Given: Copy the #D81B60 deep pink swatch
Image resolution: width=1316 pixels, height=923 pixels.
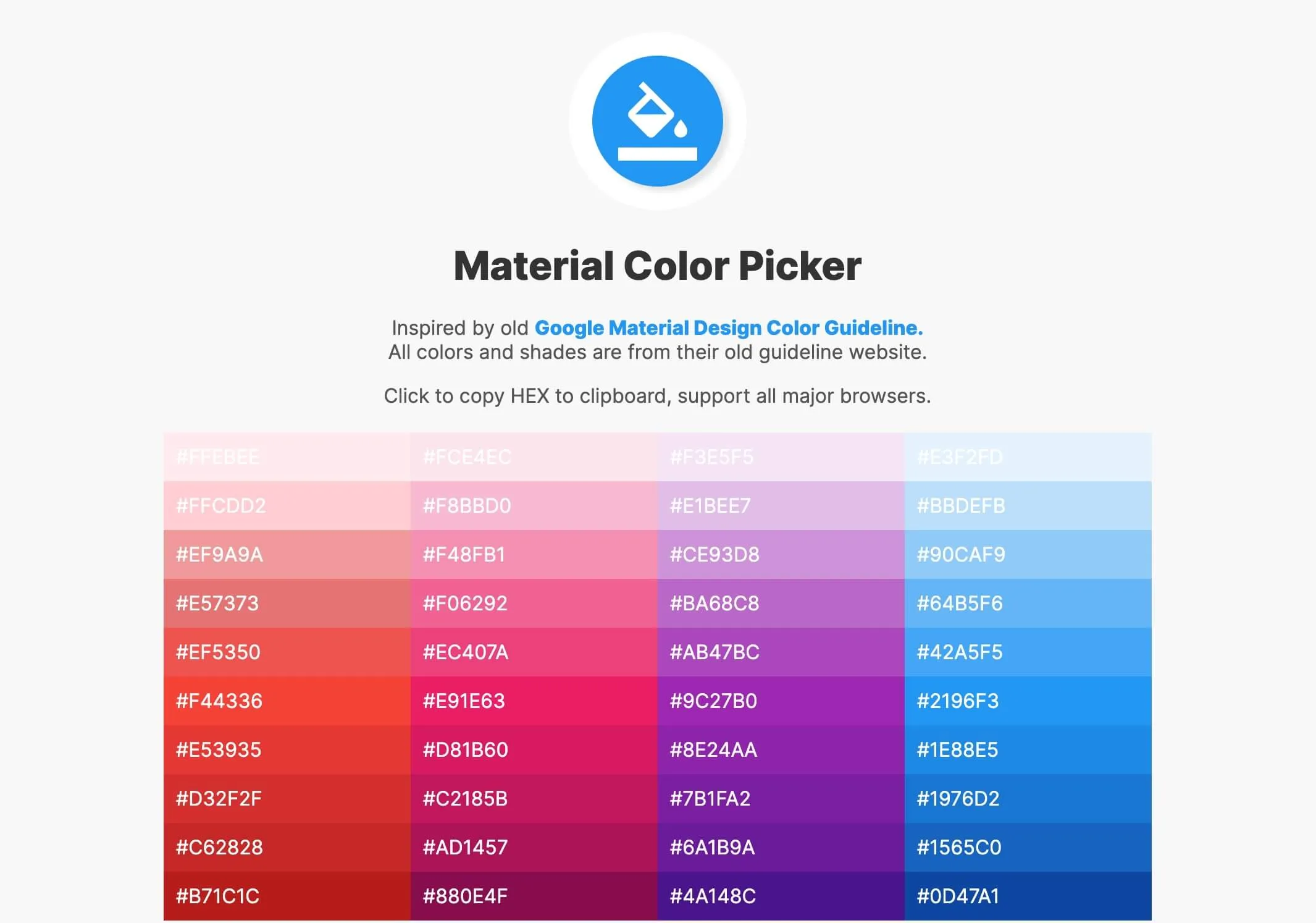Looking at the screenshot, I should tap(534, 749).
